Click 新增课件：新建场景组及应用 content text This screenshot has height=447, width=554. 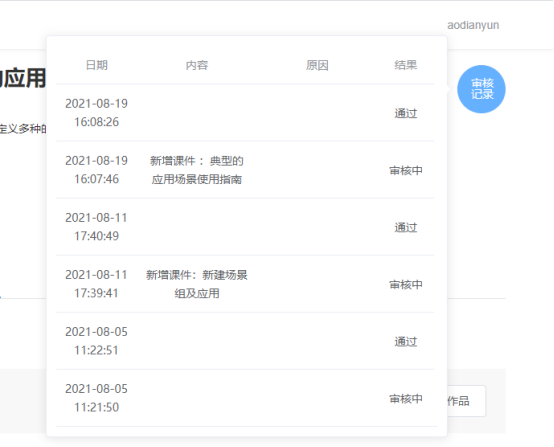click(x=197, y=284)
